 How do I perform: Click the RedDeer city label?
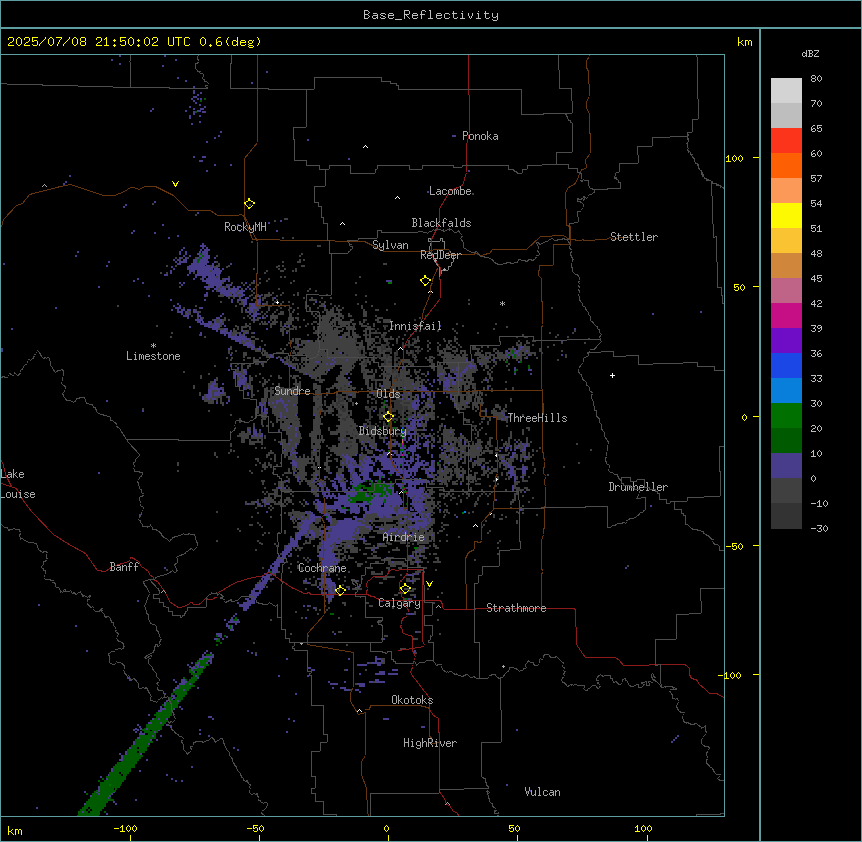click(x=440, y=255)
